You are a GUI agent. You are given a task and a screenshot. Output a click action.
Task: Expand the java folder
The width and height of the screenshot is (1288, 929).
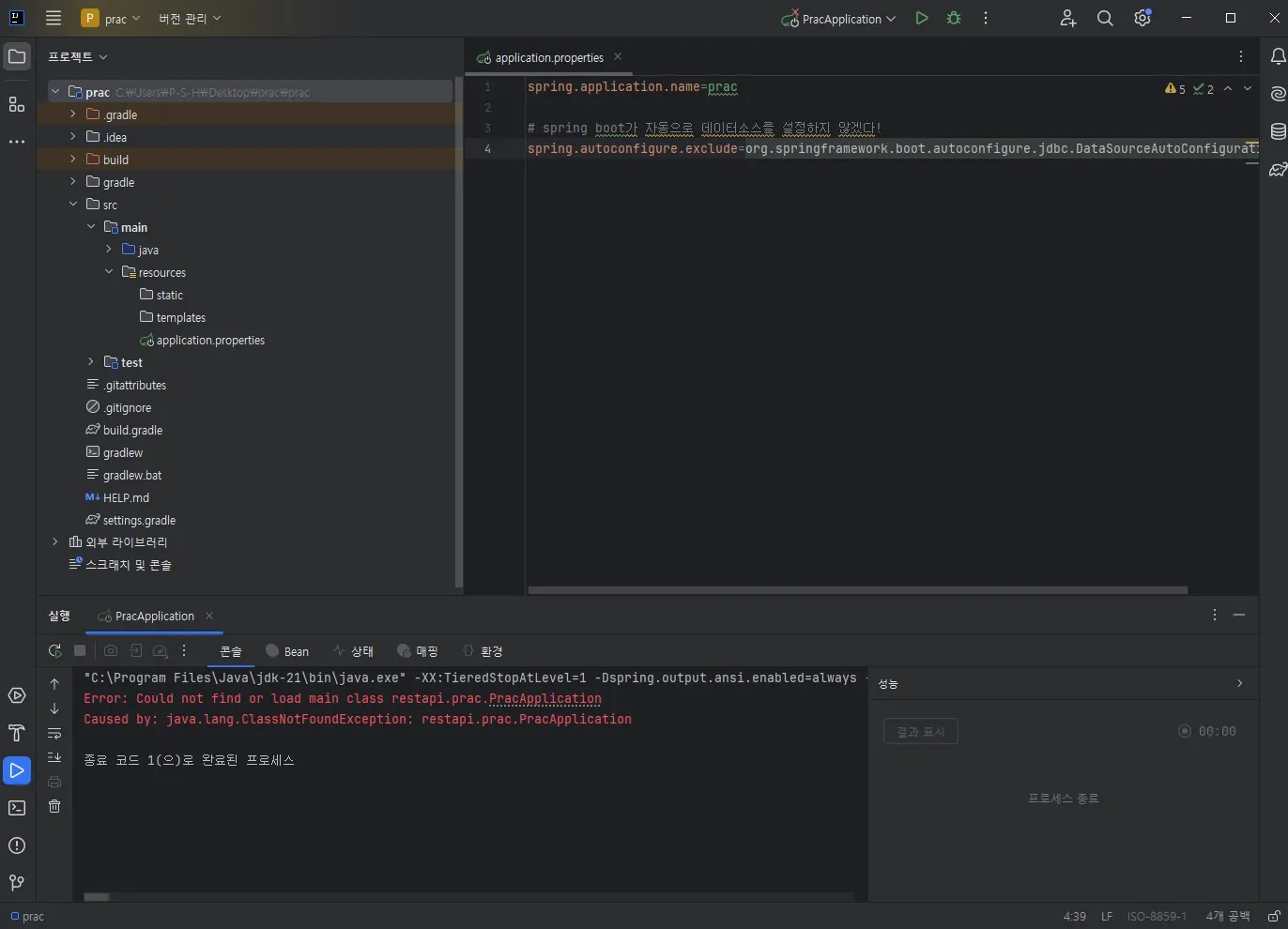coord(109,249)
